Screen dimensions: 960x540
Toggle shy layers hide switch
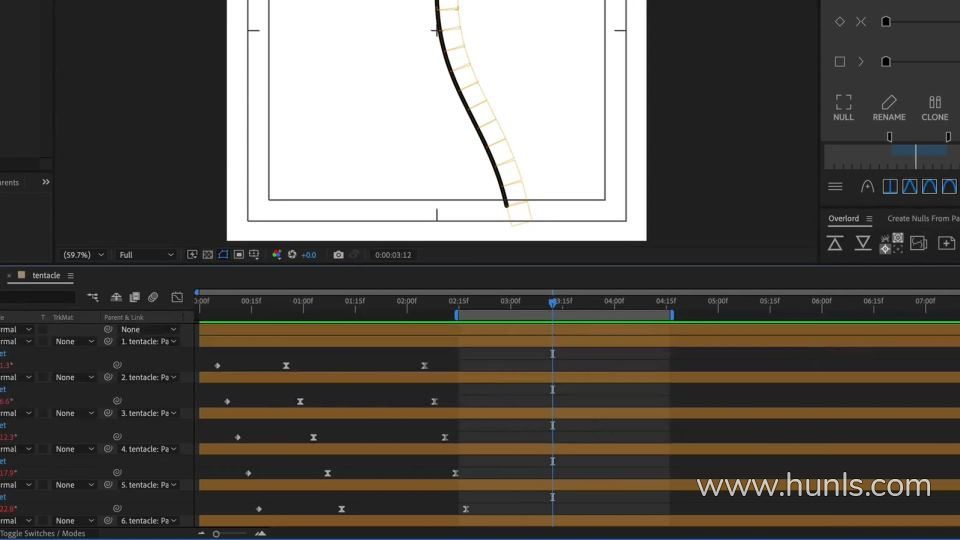(x=116, y=298)
